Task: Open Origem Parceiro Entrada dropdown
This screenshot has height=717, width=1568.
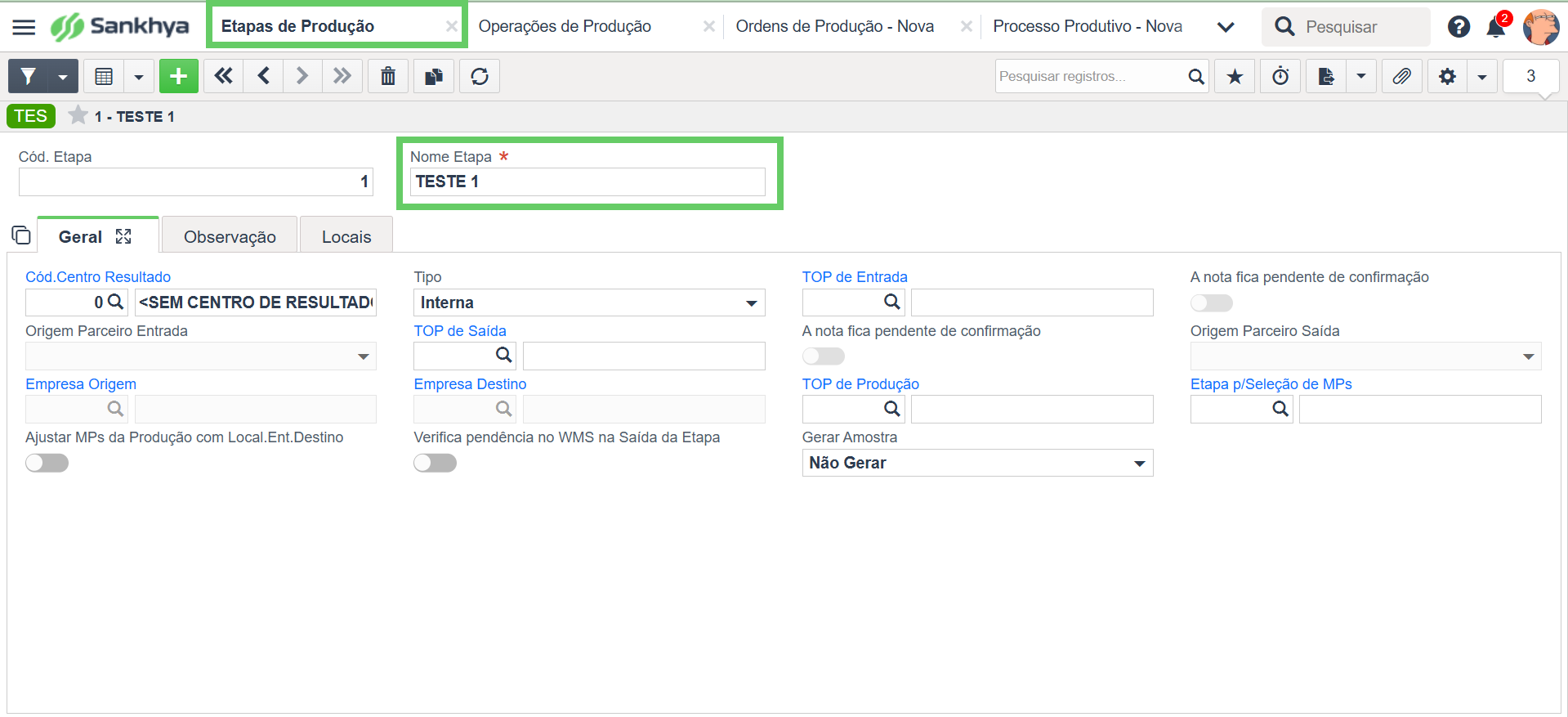Action: coord(201,356)
